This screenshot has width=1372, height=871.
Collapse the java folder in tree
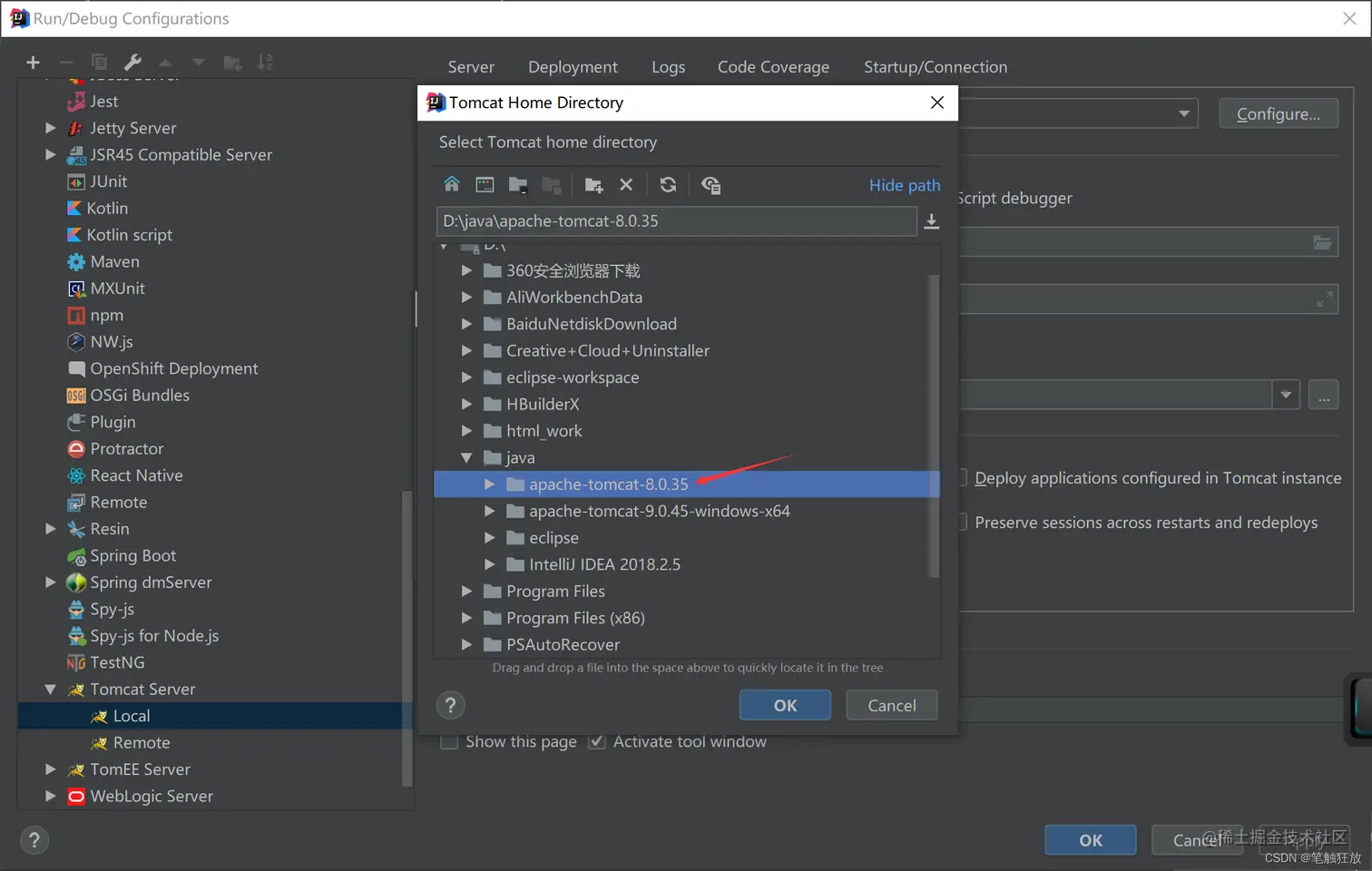pos(466,458)
